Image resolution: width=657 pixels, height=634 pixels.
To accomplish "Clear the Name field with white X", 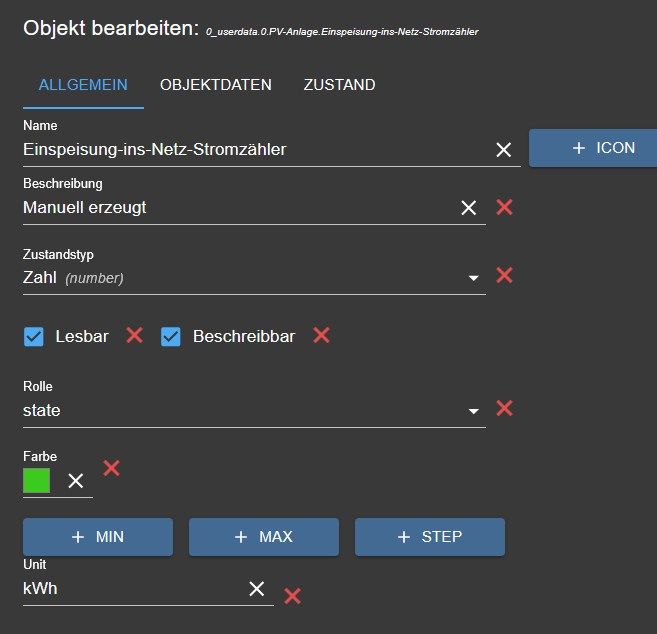I will pyautogui.click(x=504, y=150).
